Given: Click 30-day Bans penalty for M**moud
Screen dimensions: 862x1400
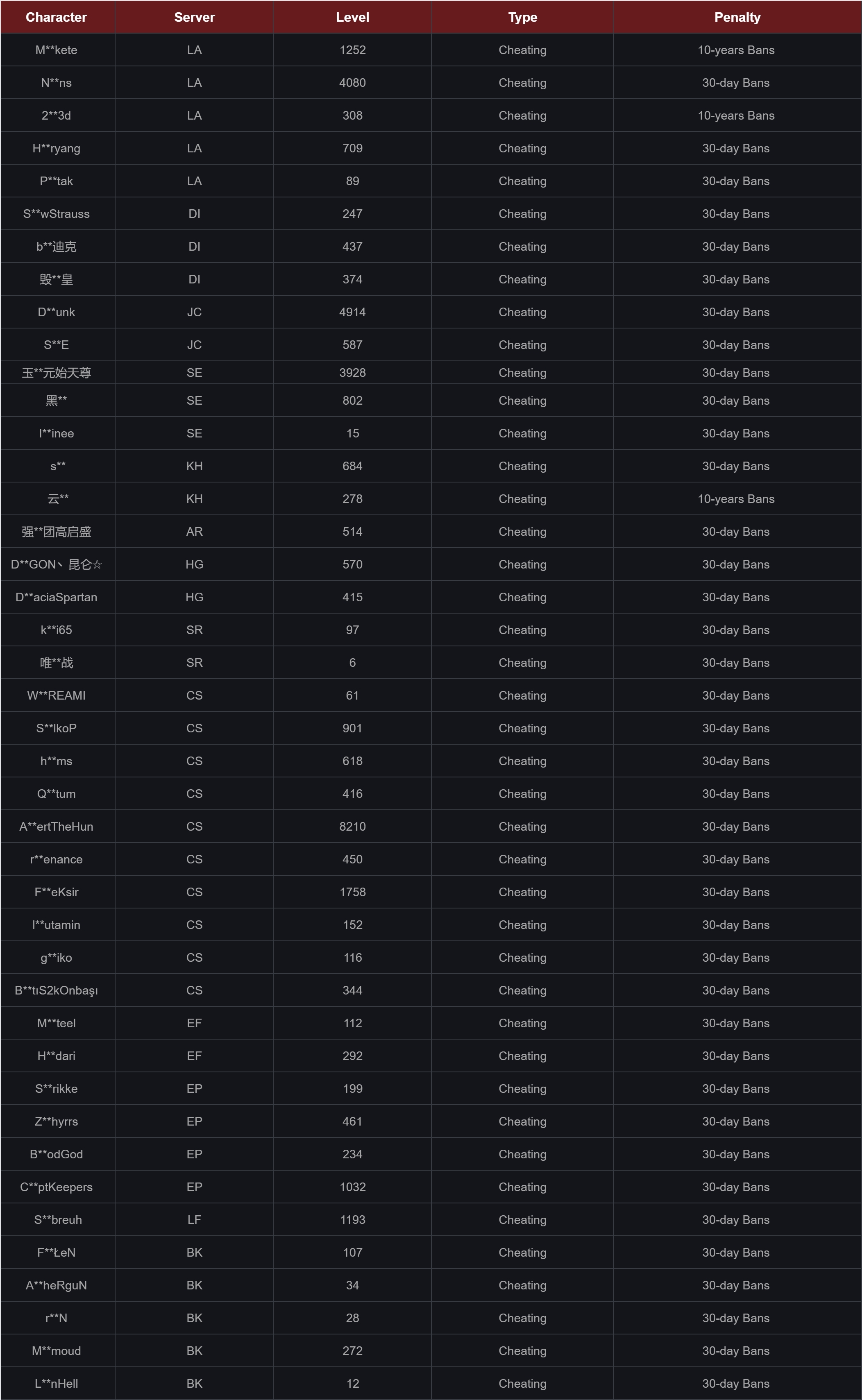Looking at the screenshot, I should pyautogui.click(x=735, y=1350).
